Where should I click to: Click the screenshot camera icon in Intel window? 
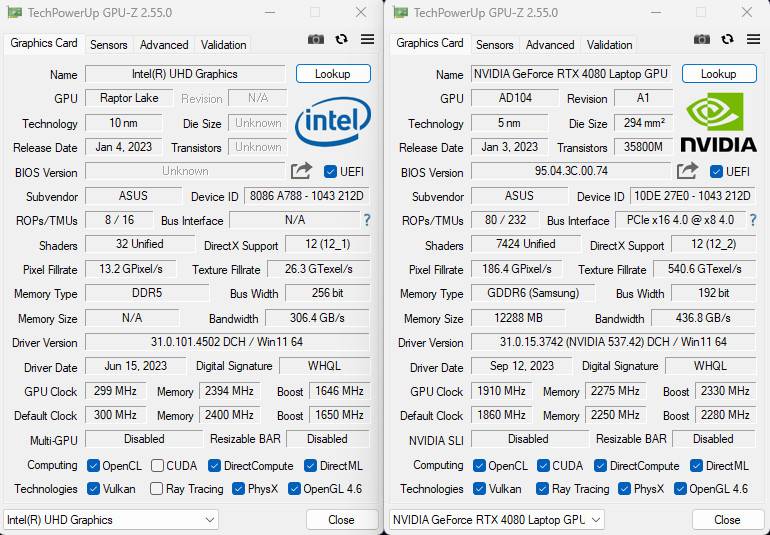pyautogui.click(x=316, y=40)
